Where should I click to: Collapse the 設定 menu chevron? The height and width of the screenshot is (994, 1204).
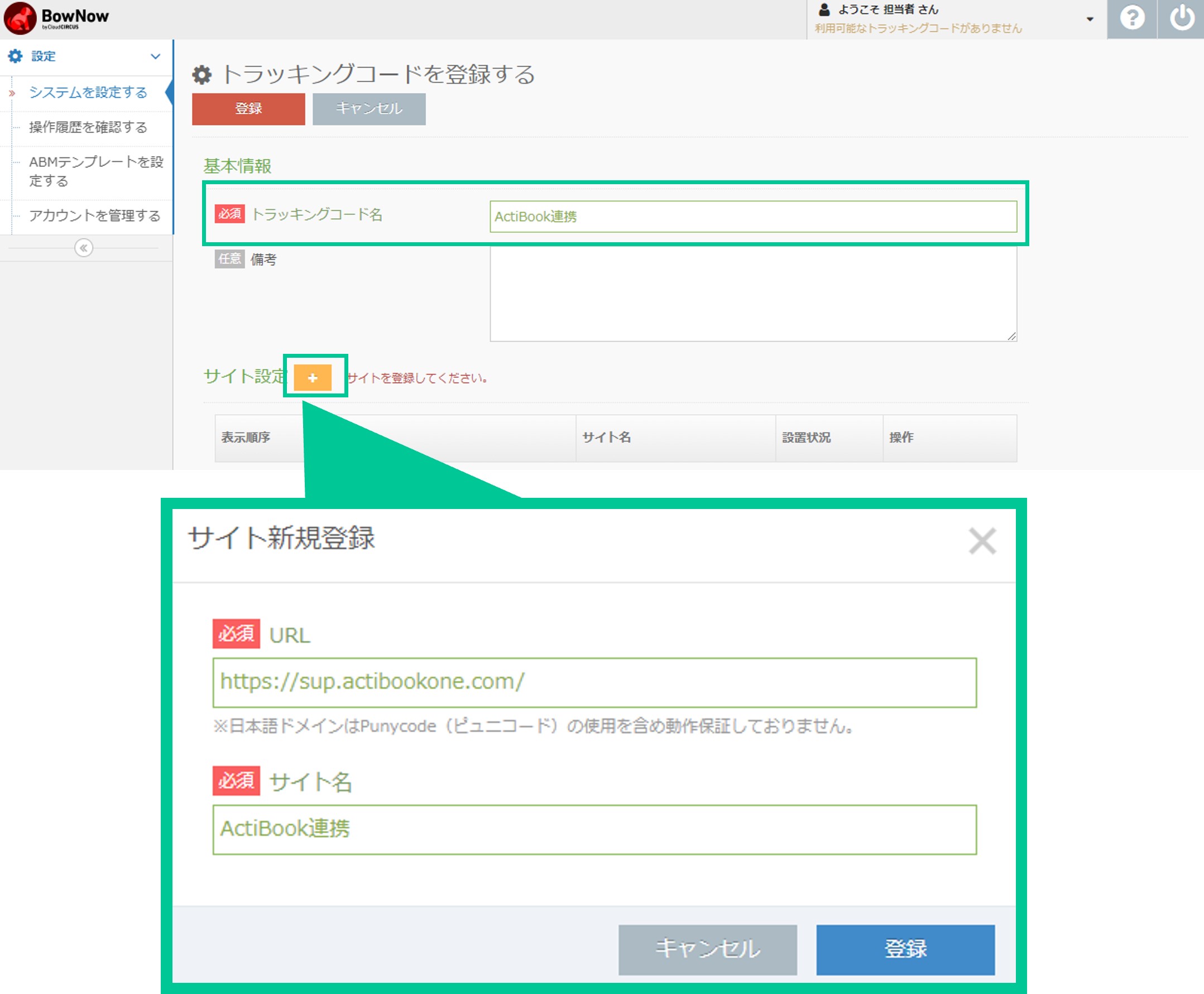(155, 56)
